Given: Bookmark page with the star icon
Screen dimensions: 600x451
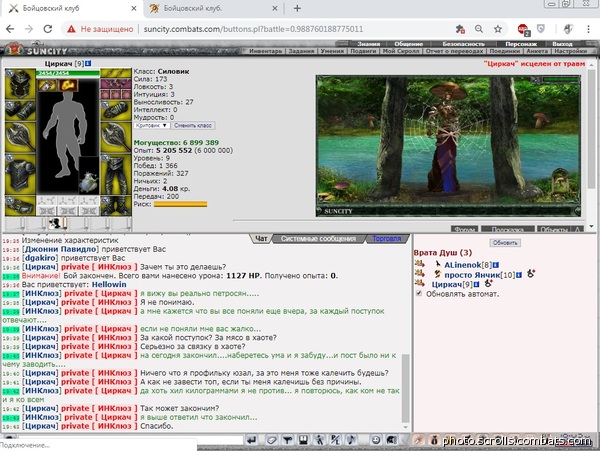Looking at the screenshot, I should point(497,29).
